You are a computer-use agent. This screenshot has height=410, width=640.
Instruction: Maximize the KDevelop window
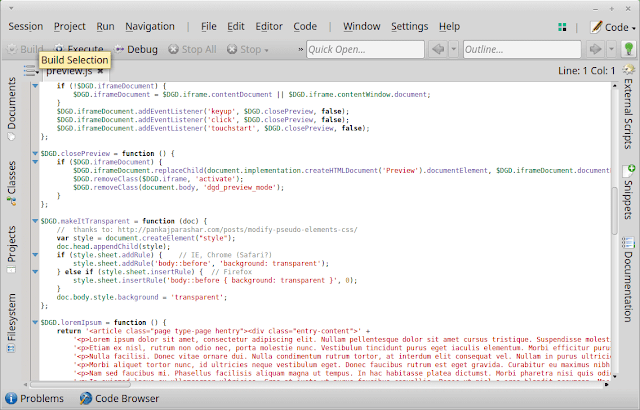click(612, 9)
